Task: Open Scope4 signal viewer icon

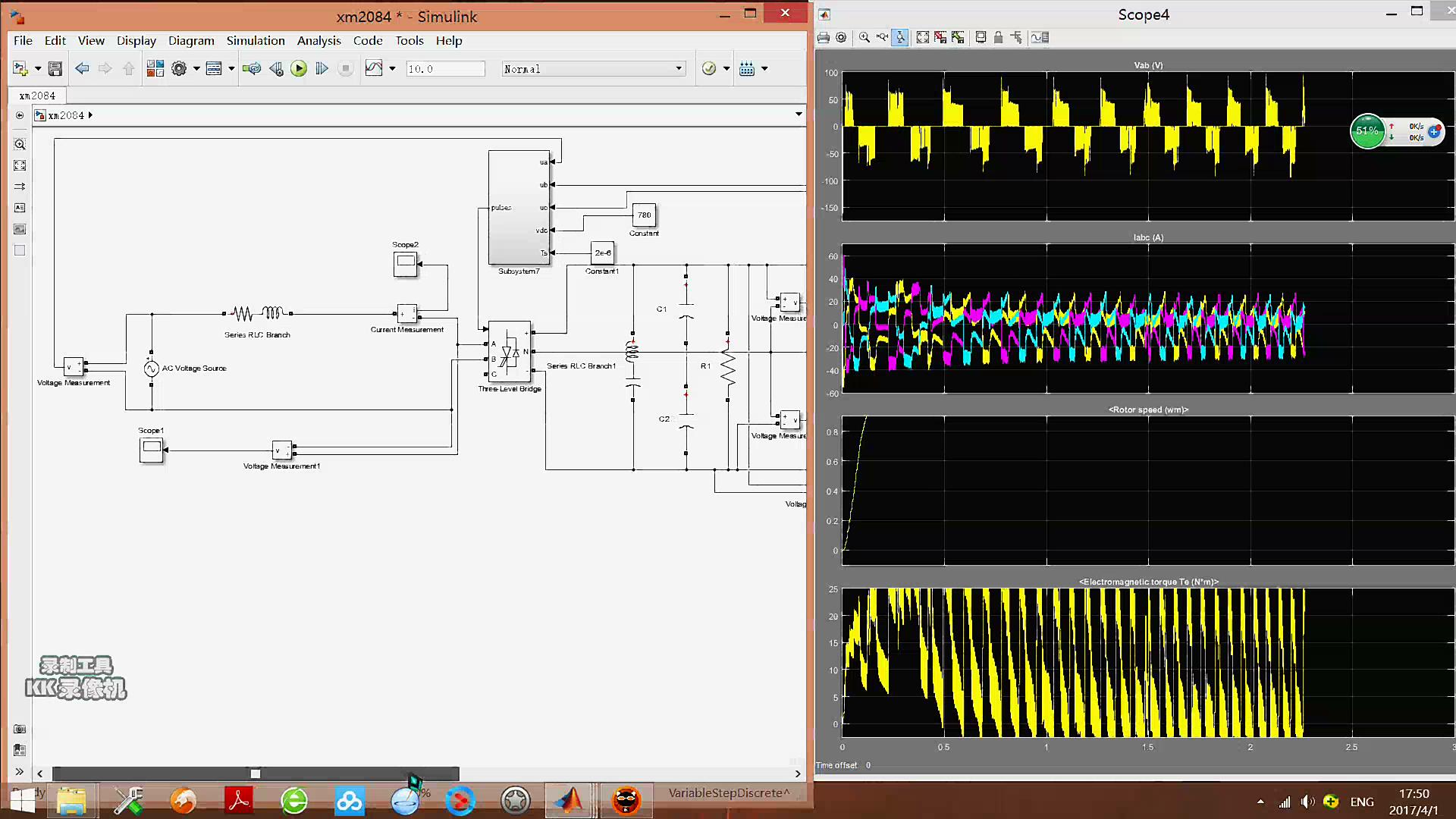Action: click(x=1040, y=37)
